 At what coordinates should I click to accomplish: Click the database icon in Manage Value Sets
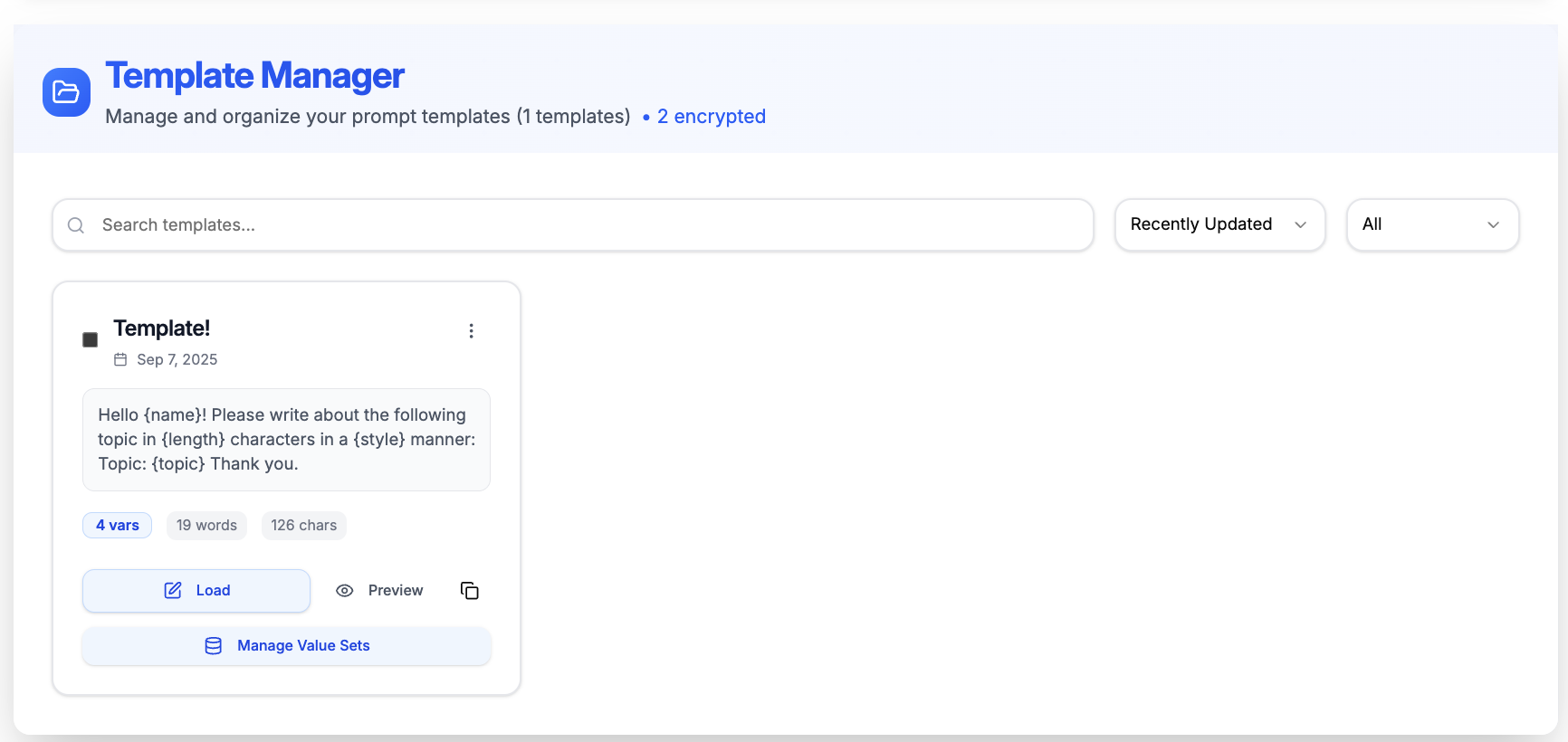214,646
